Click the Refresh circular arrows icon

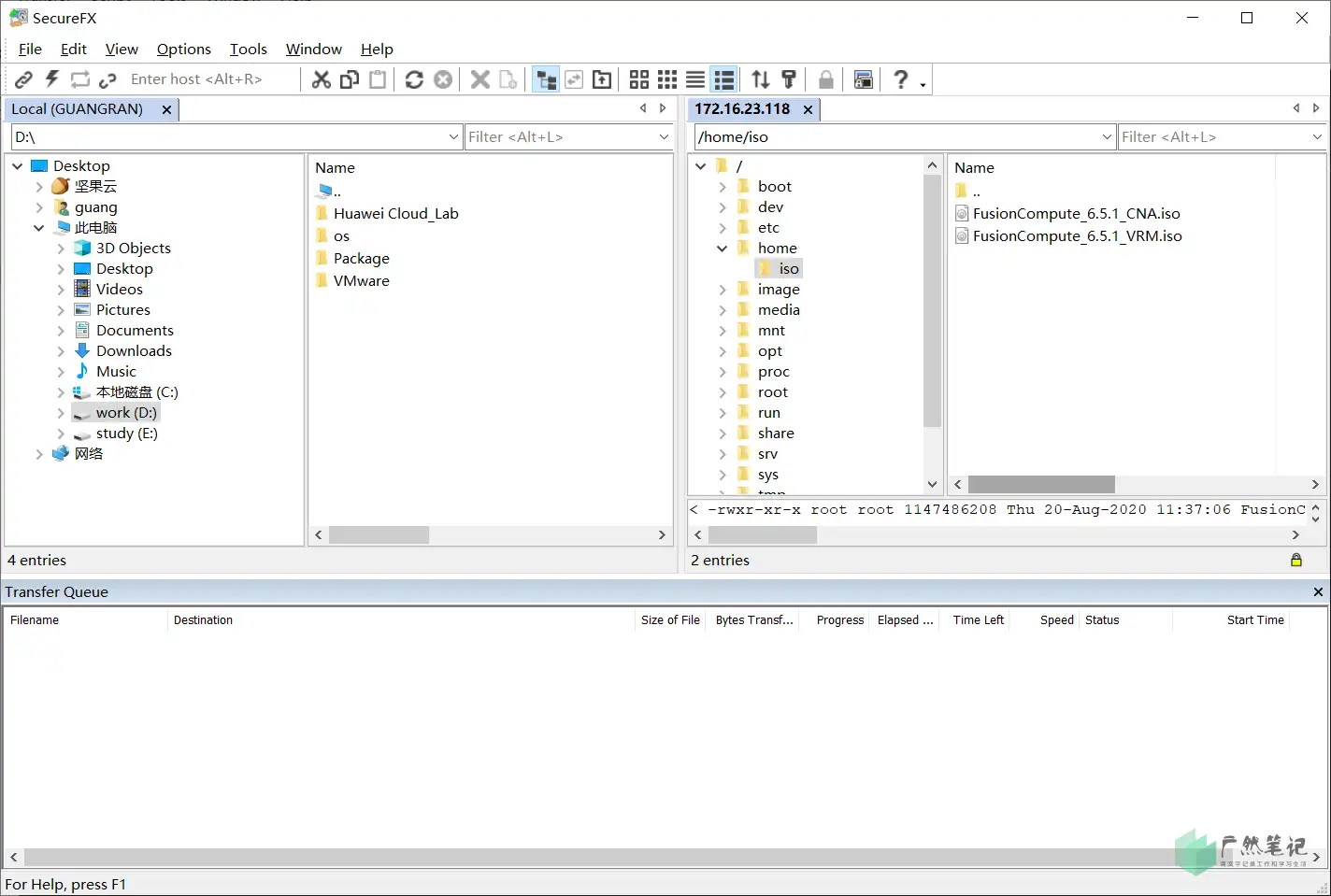pyautogui.click(x=414, y=79)
